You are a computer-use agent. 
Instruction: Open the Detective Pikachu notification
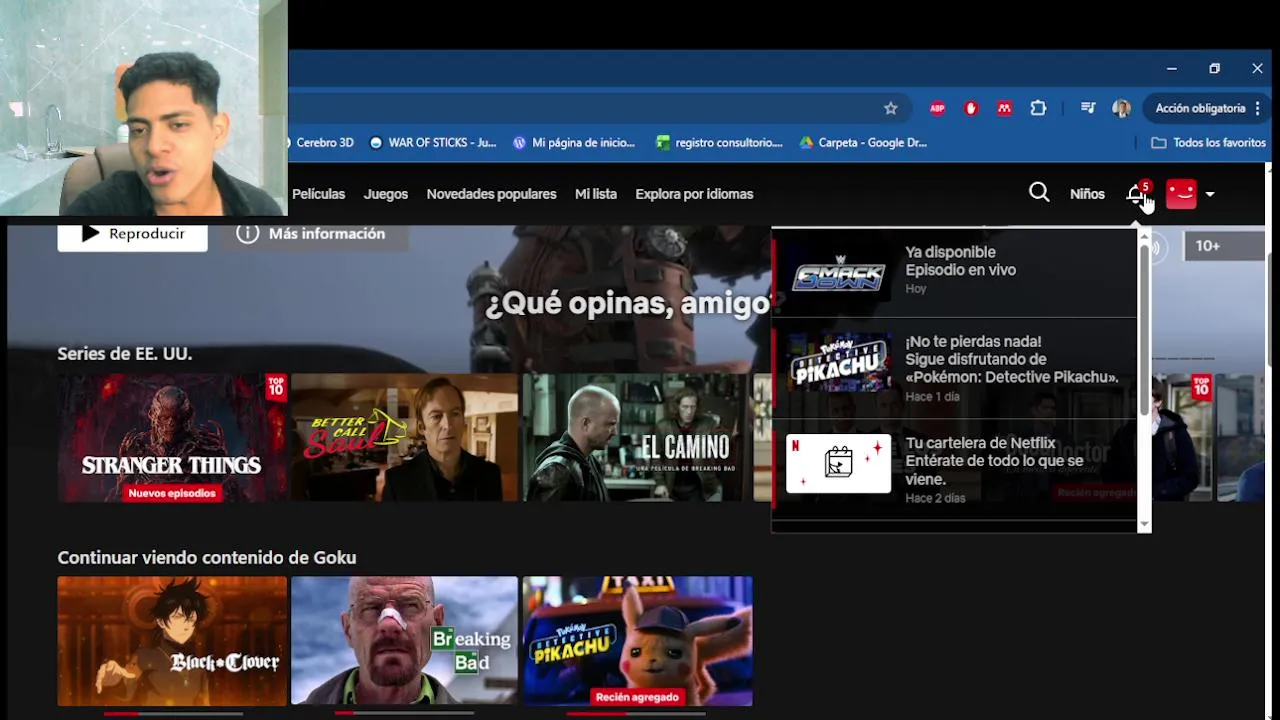pos(955,368)
